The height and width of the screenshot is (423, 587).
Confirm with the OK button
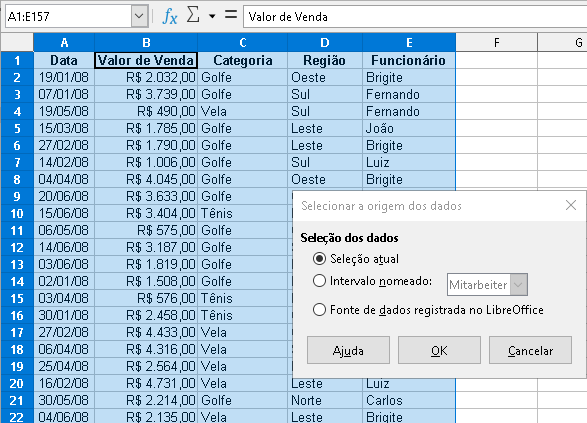[439, 350]
